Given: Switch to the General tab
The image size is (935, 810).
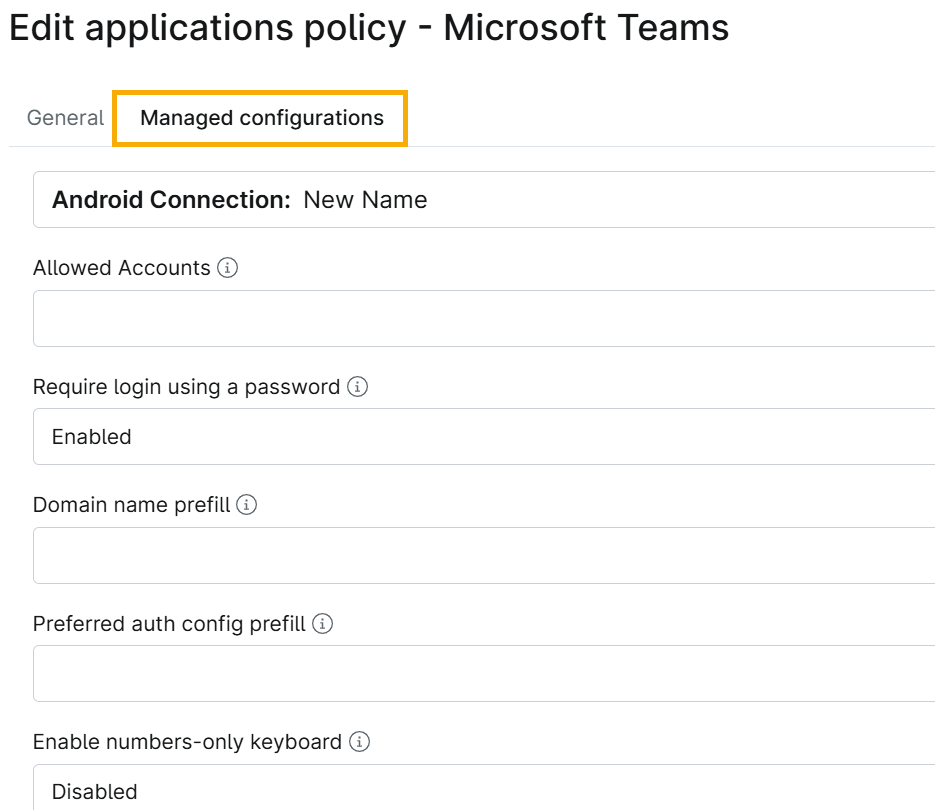Looking at the screenshot, I should tap(65, 117).
